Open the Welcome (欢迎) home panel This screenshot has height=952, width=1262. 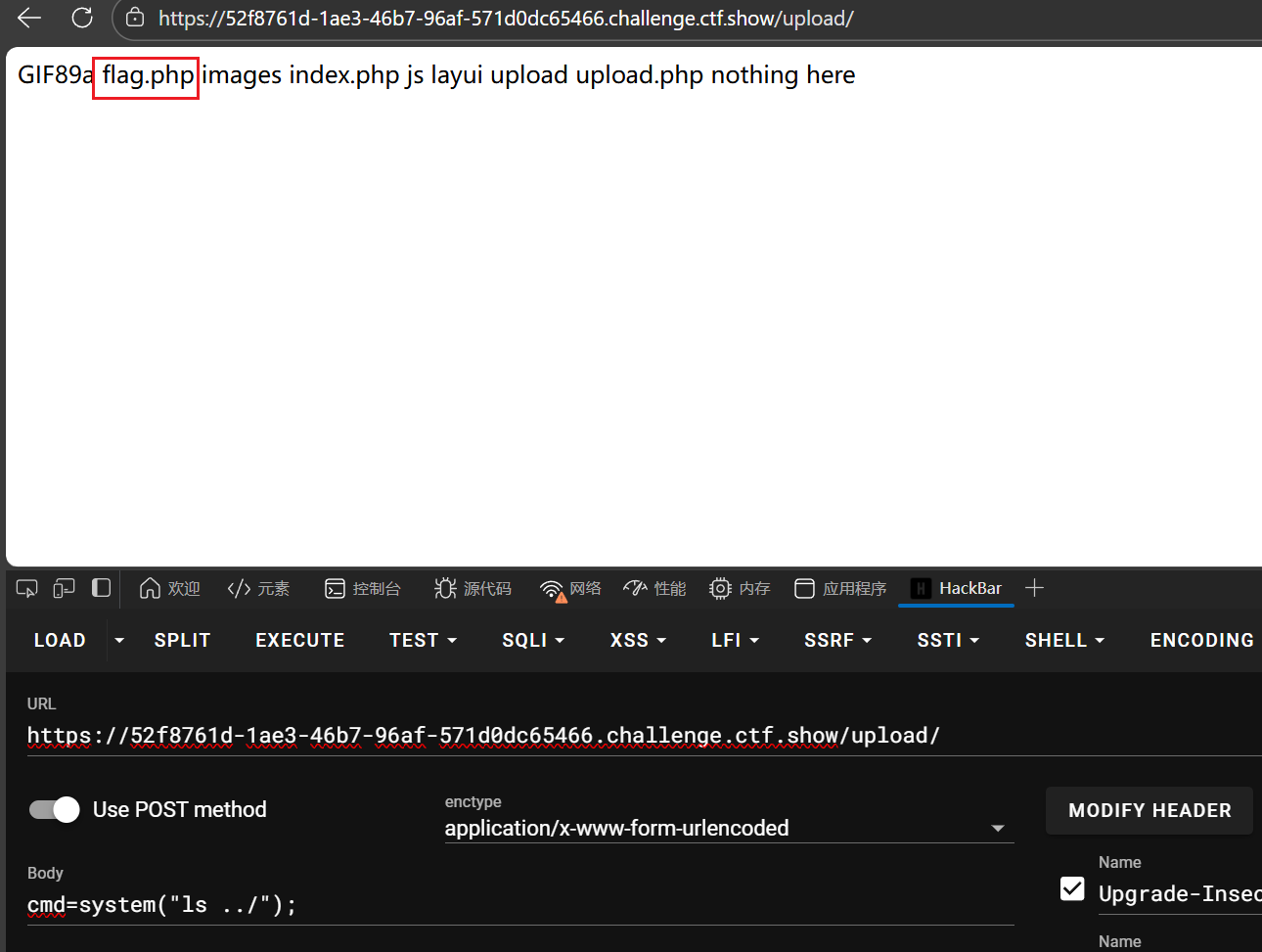tap(170, 588)
